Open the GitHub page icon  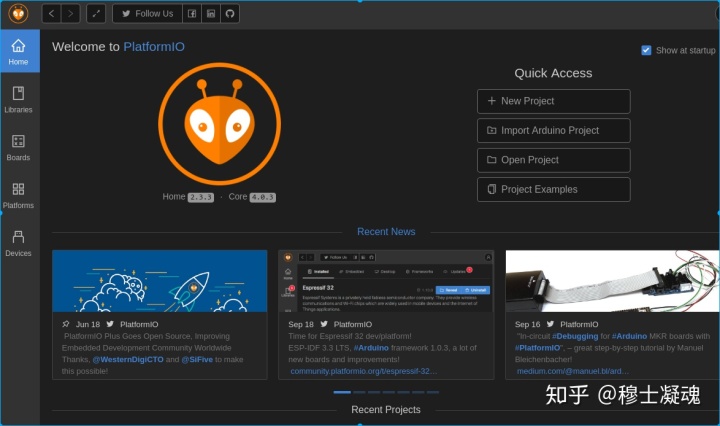(x=230, y=13)
